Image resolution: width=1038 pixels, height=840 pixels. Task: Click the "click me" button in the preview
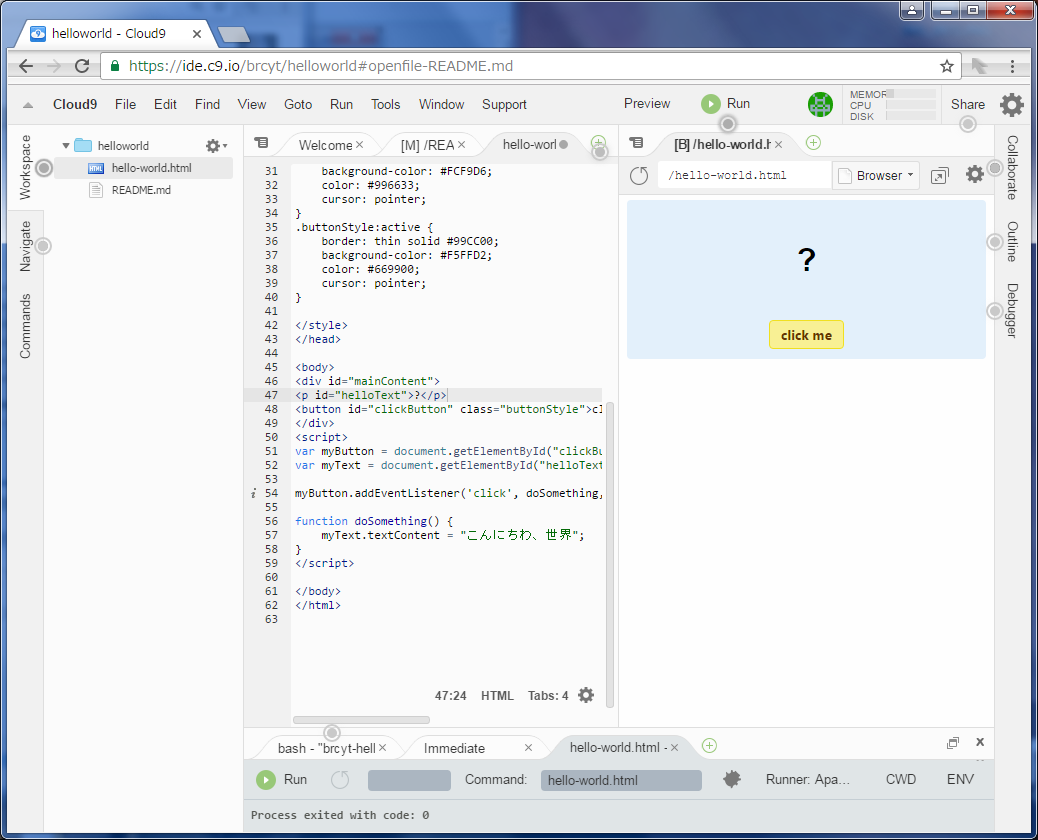click(x=806, y=335)
